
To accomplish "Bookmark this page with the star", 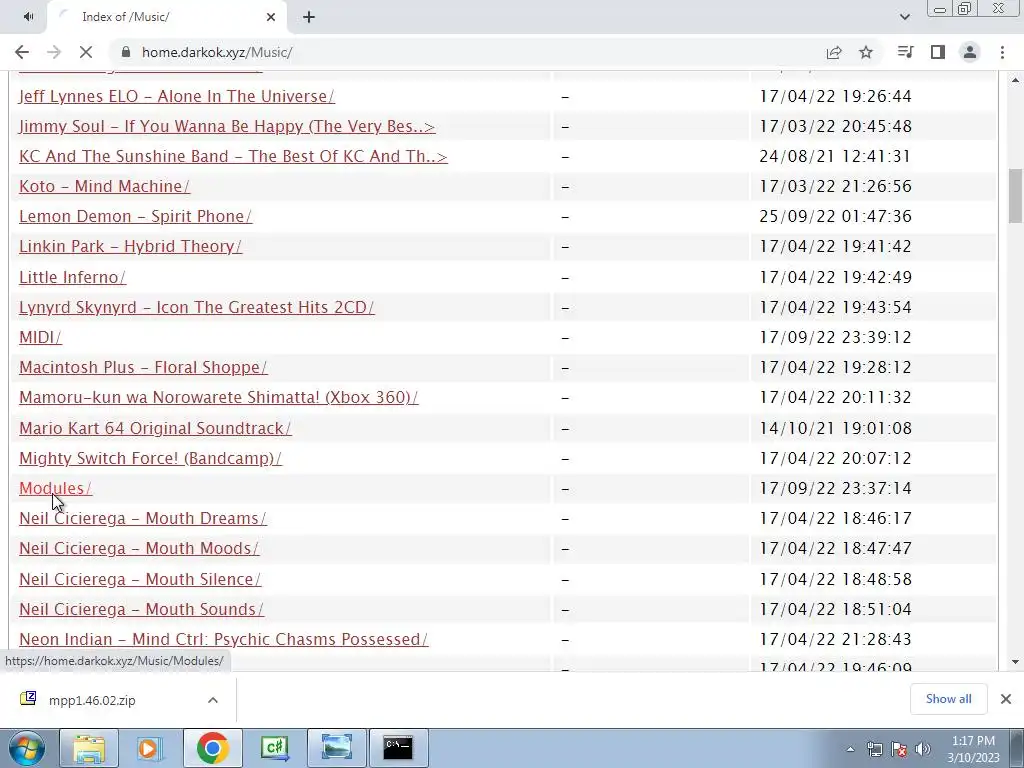I will click(x=866, y=52).
